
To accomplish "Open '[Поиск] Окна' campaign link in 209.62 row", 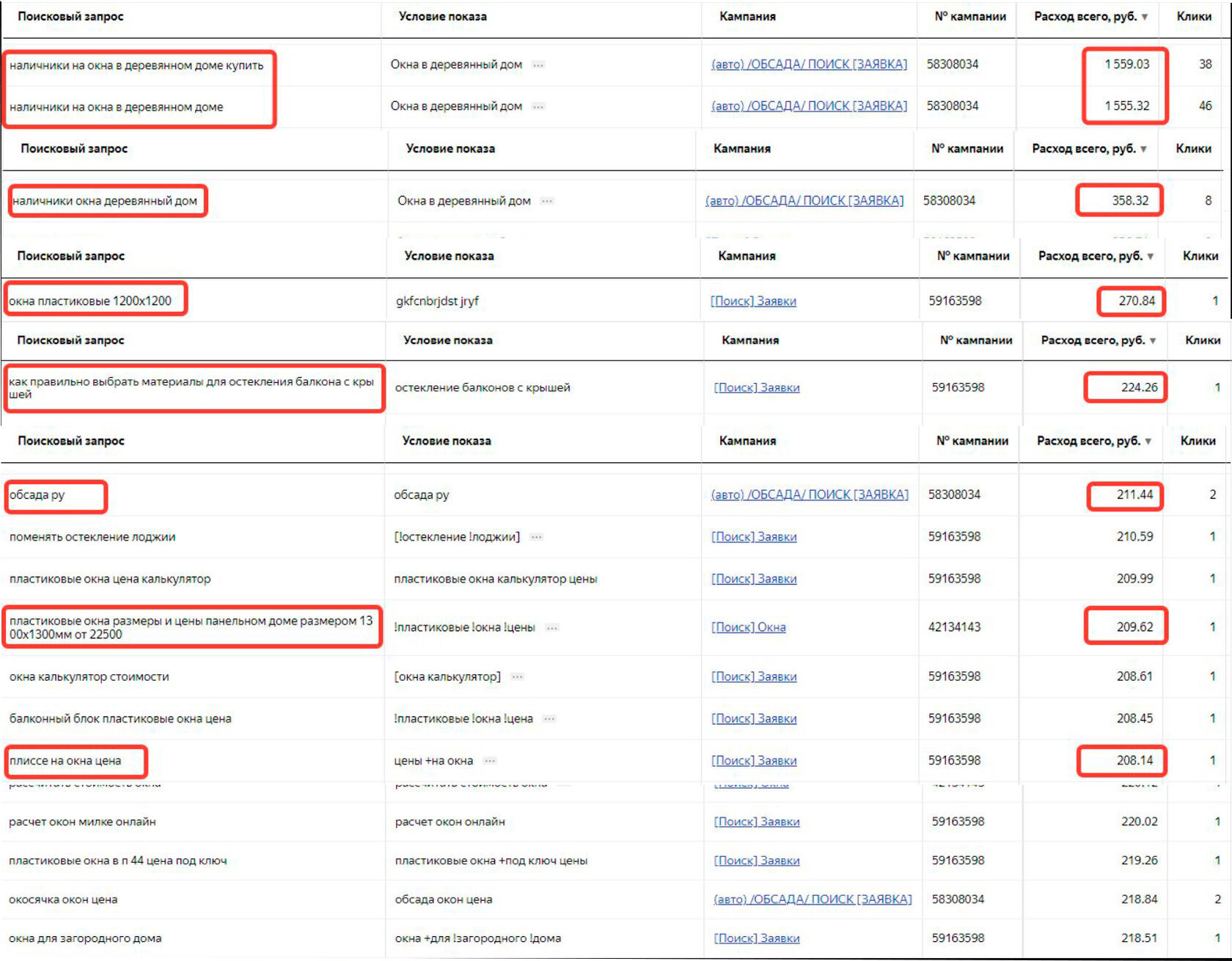I will click(x=748, y=628).
